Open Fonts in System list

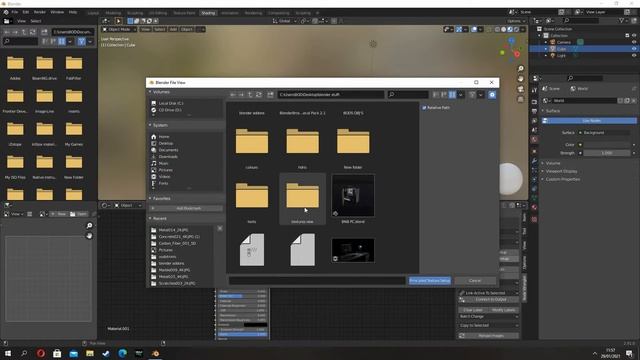click(x=163, y=183)
